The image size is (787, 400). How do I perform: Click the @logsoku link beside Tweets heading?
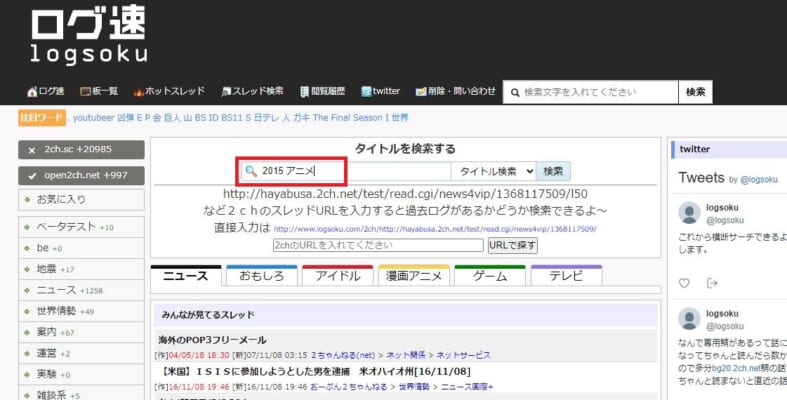[x=759, y=180]
